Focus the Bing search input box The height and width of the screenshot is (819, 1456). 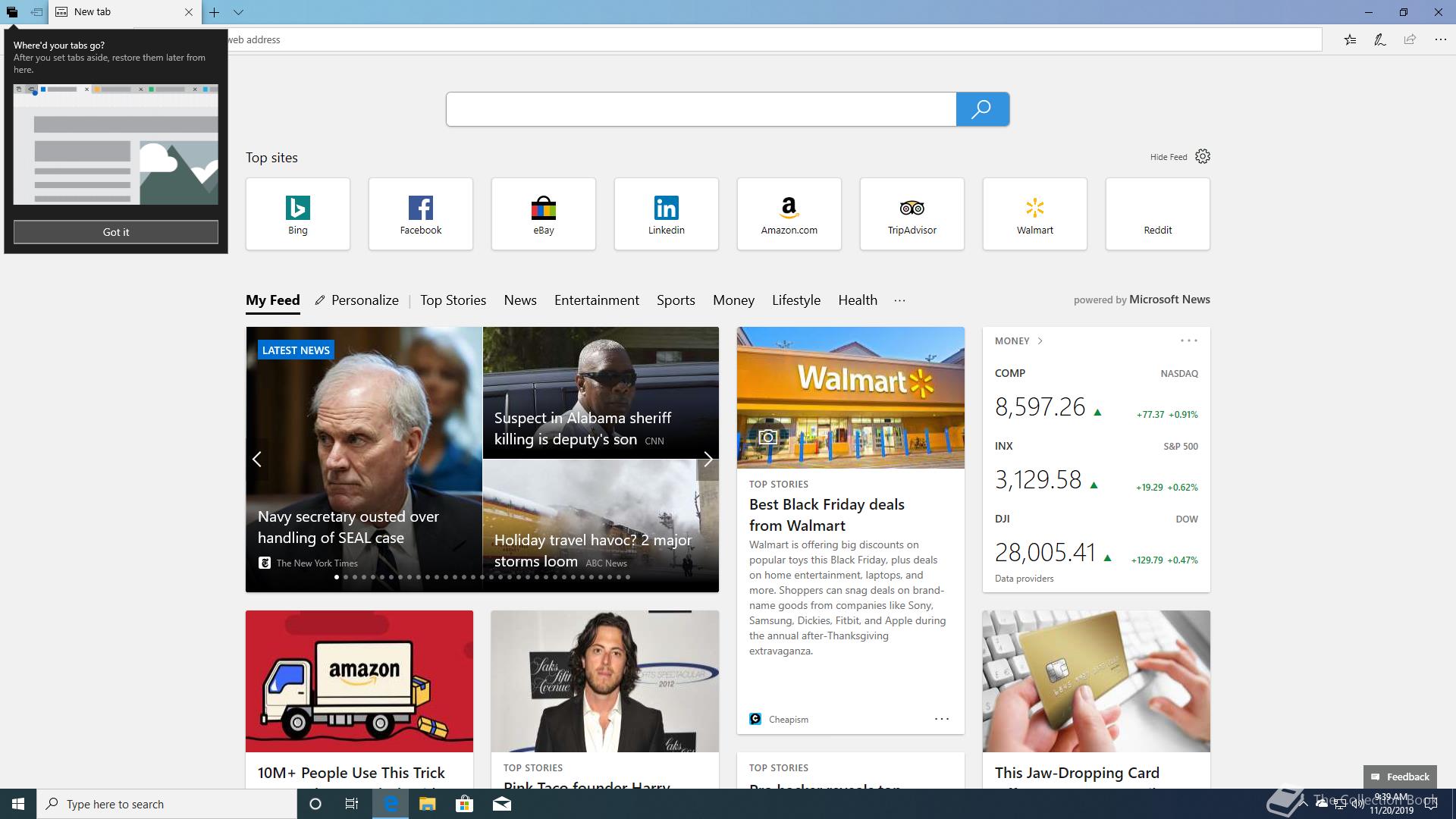click(x=701, y=109)
